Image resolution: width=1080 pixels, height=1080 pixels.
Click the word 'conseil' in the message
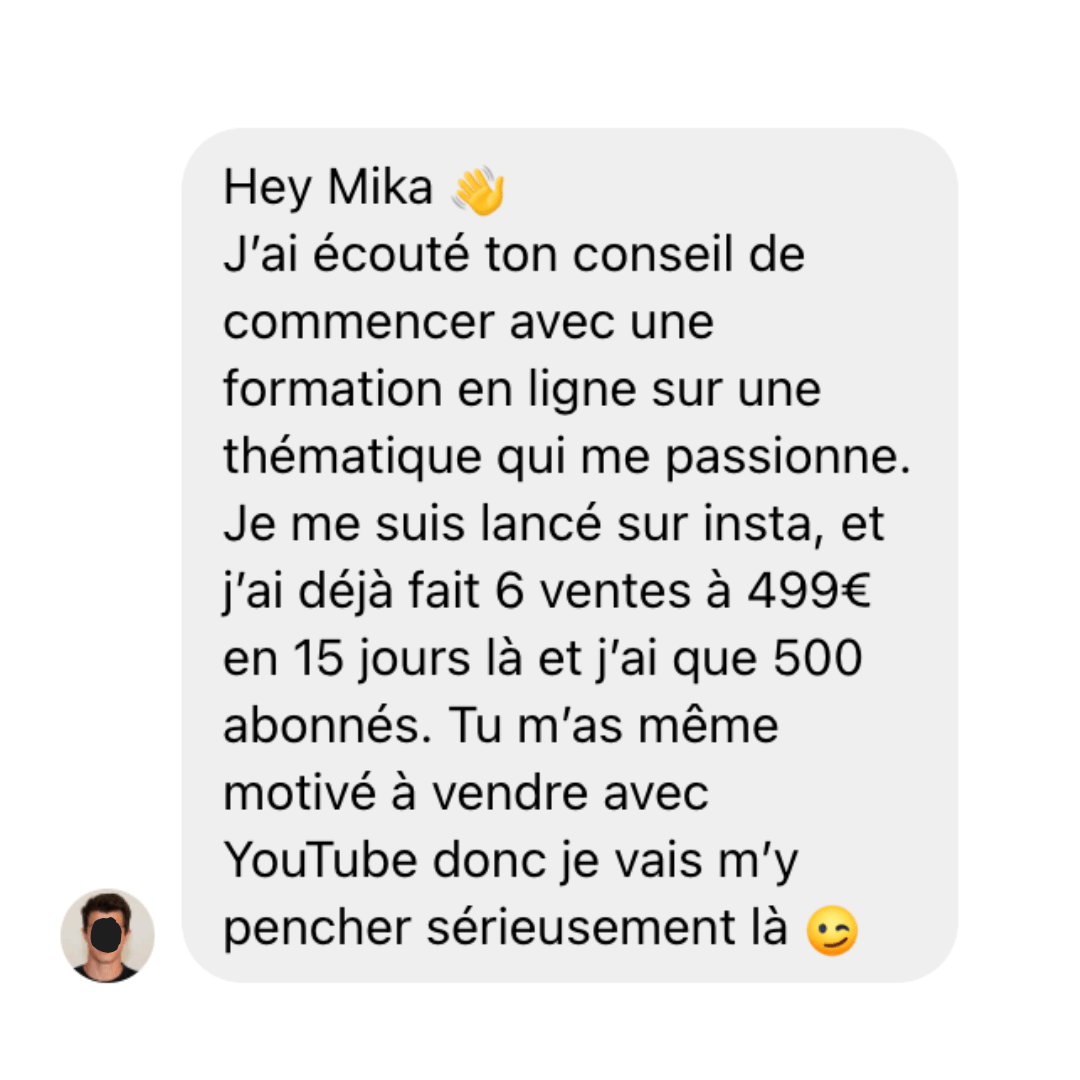652,254
